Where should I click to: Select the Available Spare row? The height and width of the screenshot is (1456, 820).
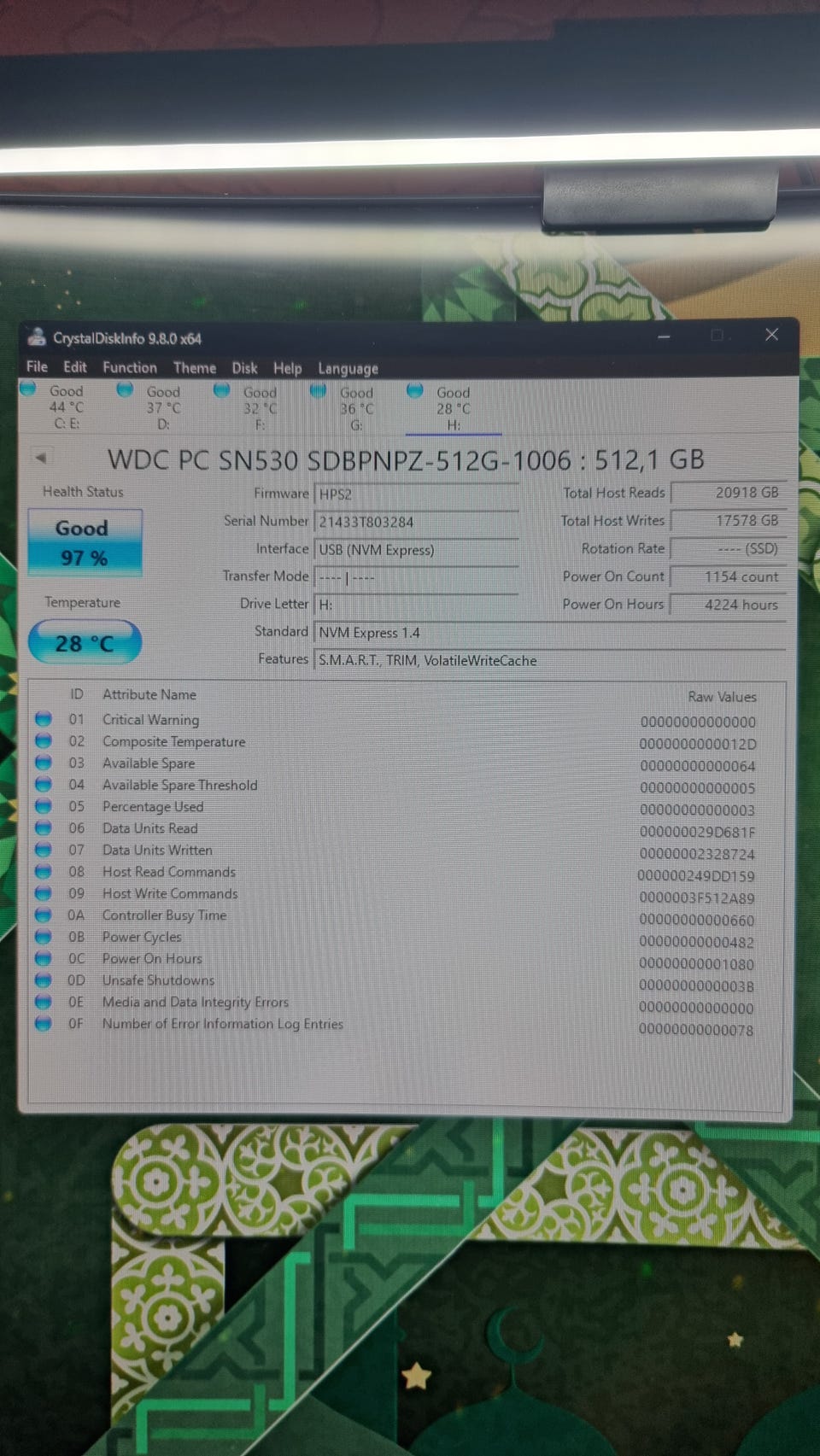pyautogui.click(x=407, y=763)
